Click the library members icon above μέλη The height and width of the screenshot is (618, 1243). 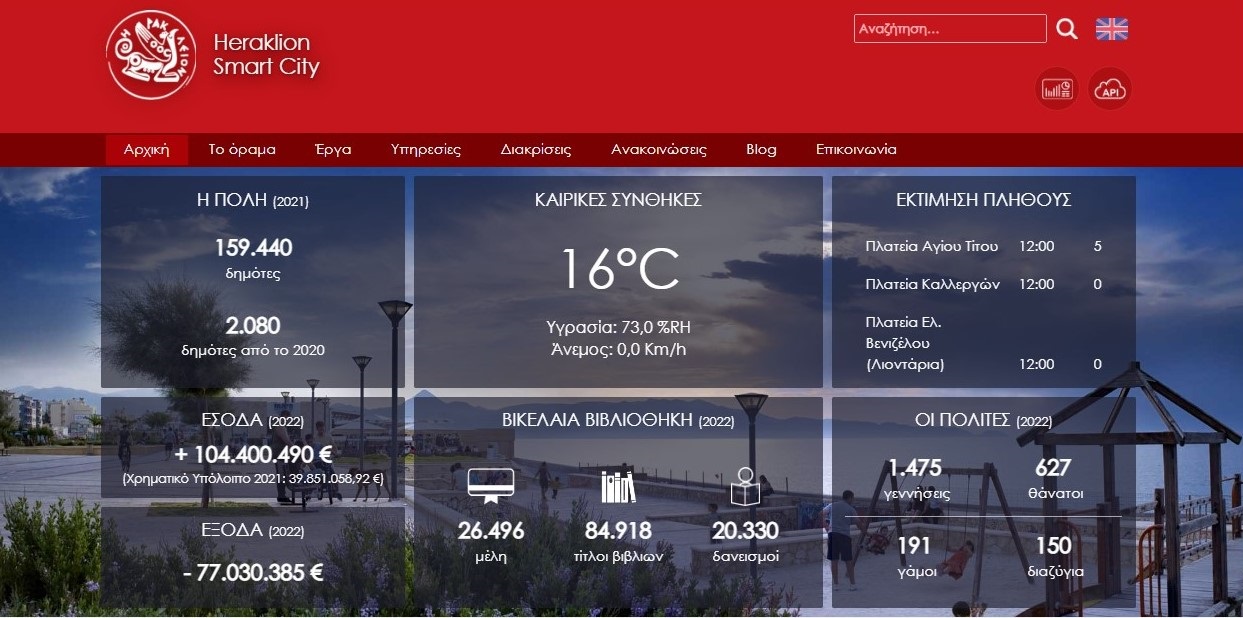(490, 486)
